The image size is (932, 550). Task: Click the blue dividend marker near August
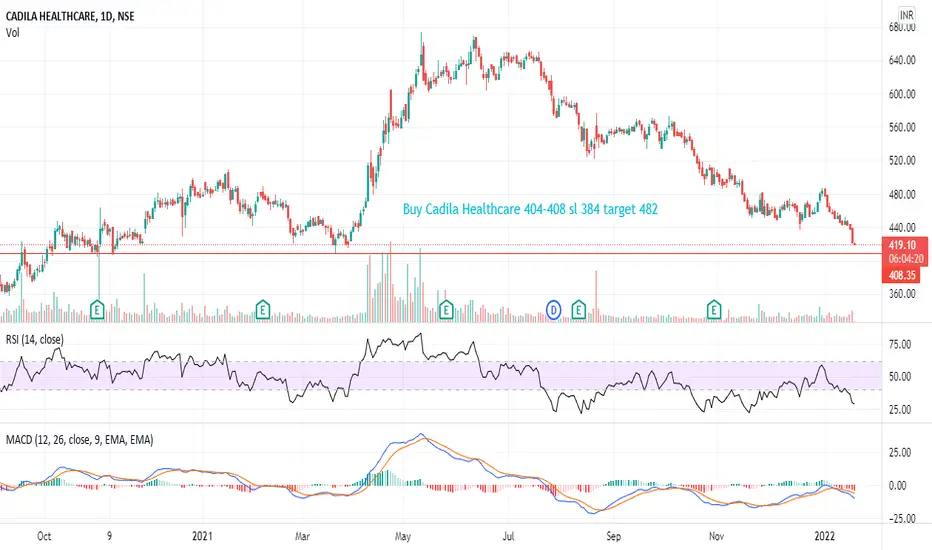point(553,310)
